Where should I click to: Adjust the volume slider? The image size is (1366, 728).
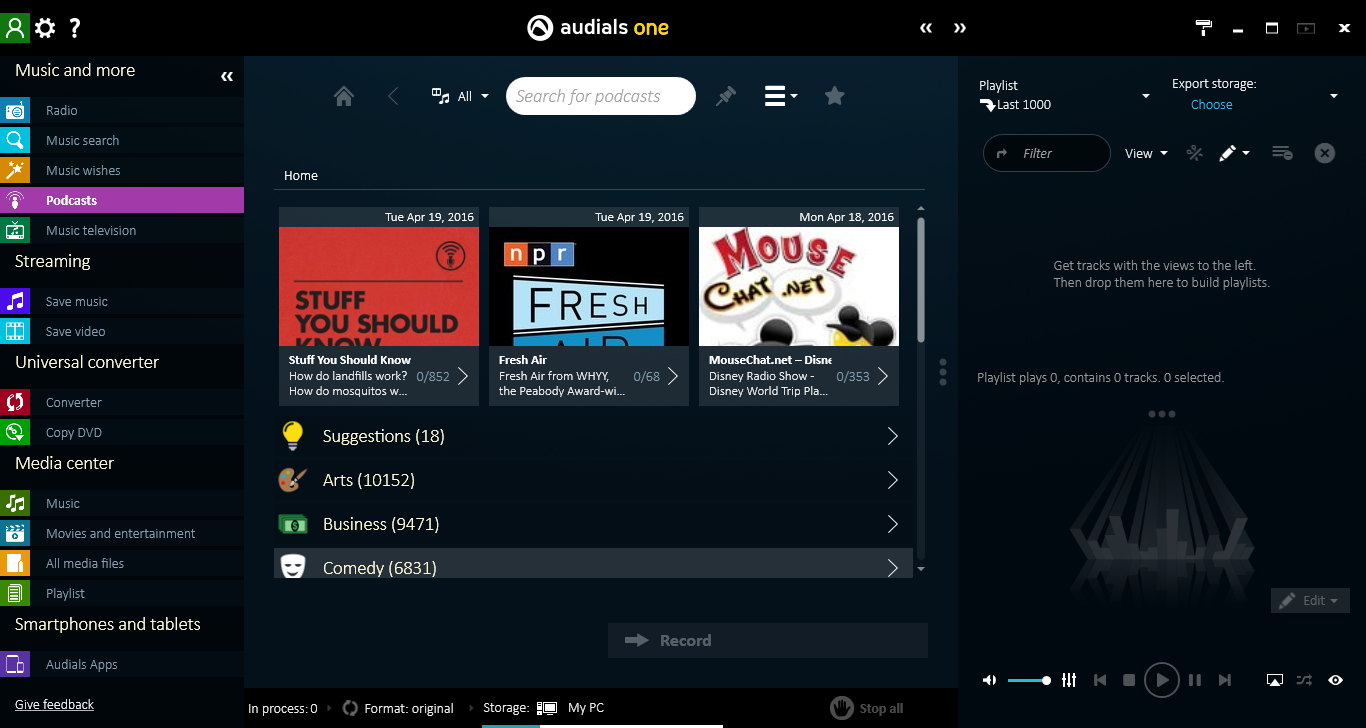pyautogui.click(x=1029, y=680)
